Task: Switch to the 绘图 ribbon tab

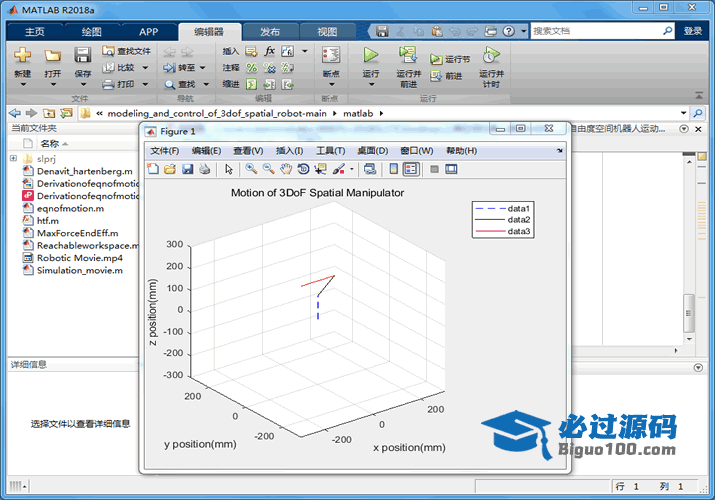Action: [x=92, y=31]
